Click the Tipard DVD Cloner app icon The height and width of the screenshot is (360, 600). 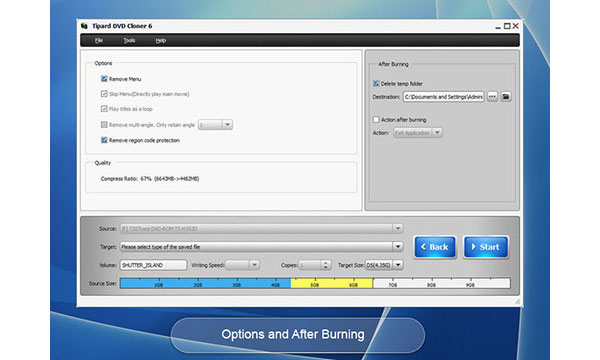[84, 26]
